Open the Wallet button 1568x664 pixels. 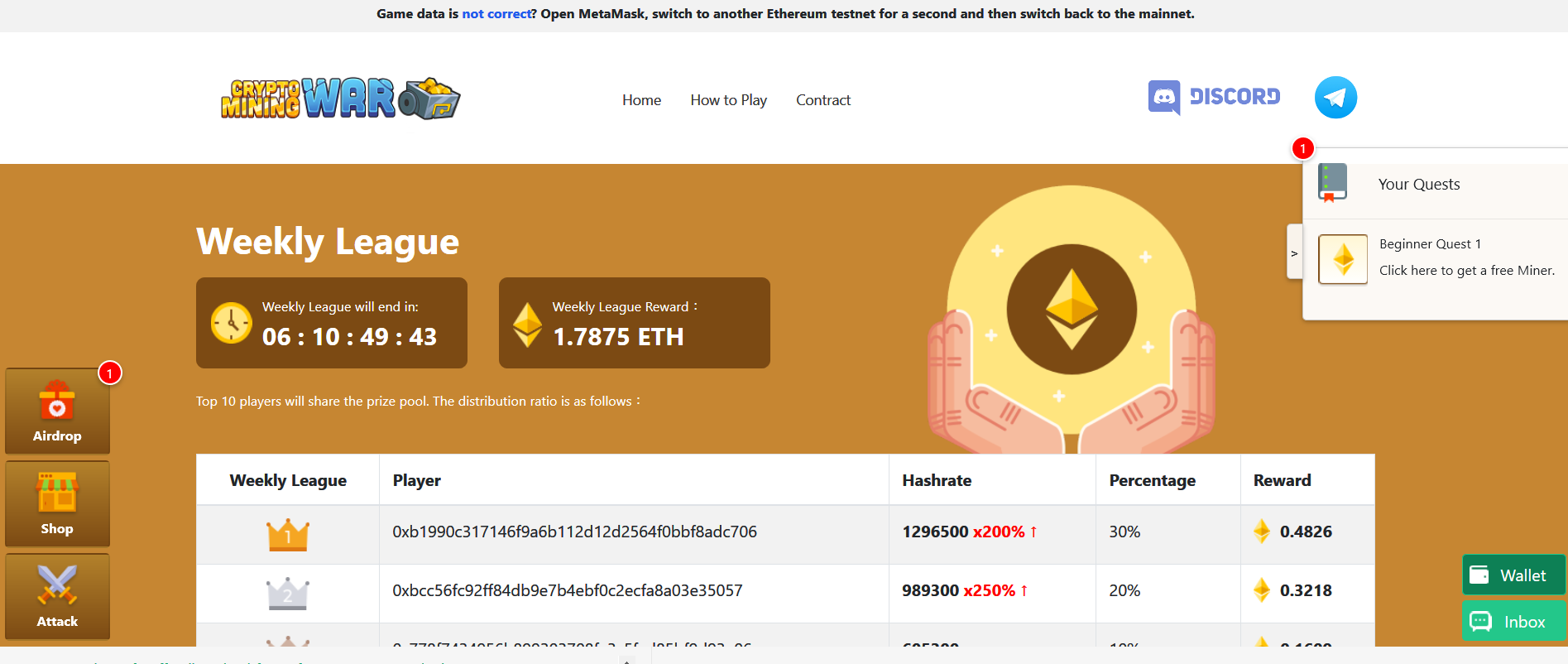click(1513, 575)
